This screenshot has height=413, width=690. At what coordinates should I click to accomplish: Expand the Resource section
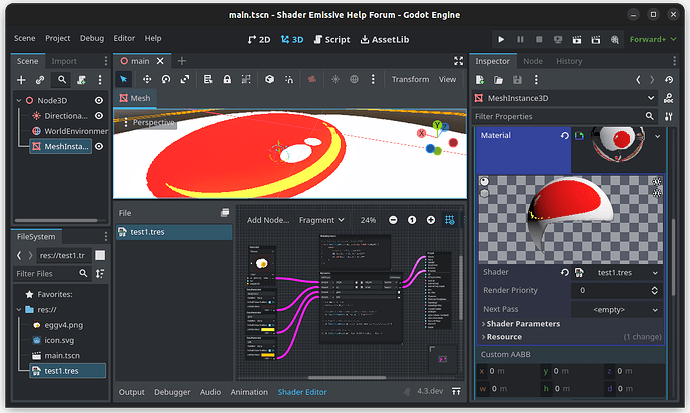click(x=501, y=337)
